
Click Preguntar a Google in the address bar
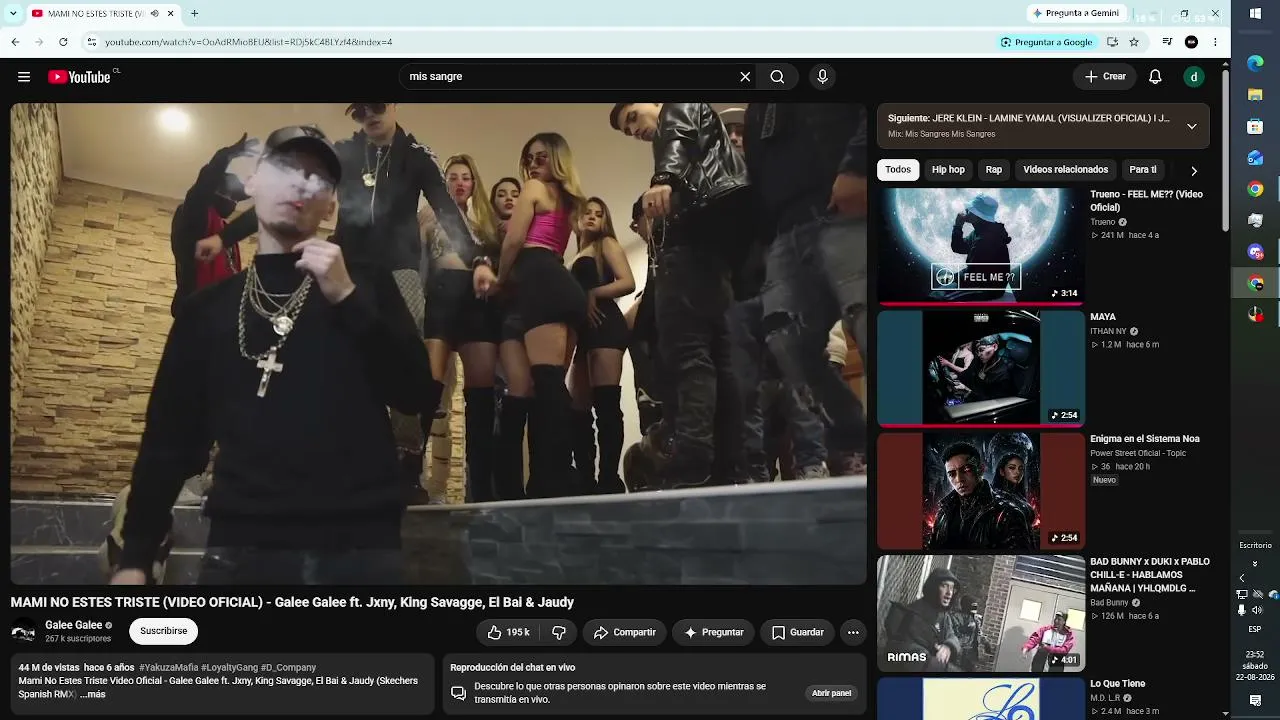pos(1047,42)
